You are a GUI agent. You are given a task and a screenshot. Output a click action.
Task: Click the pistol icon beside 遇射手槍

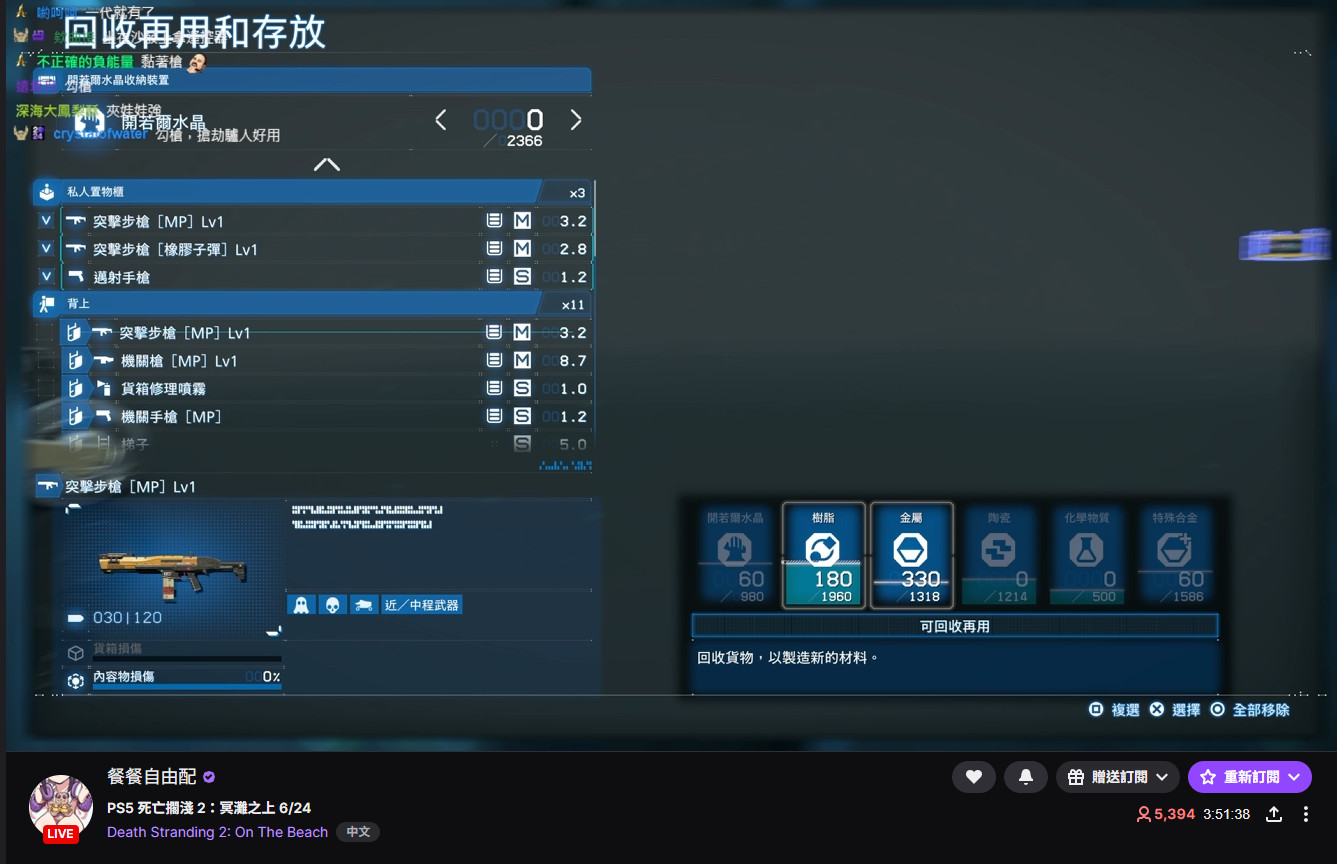(x=76, y=276)
